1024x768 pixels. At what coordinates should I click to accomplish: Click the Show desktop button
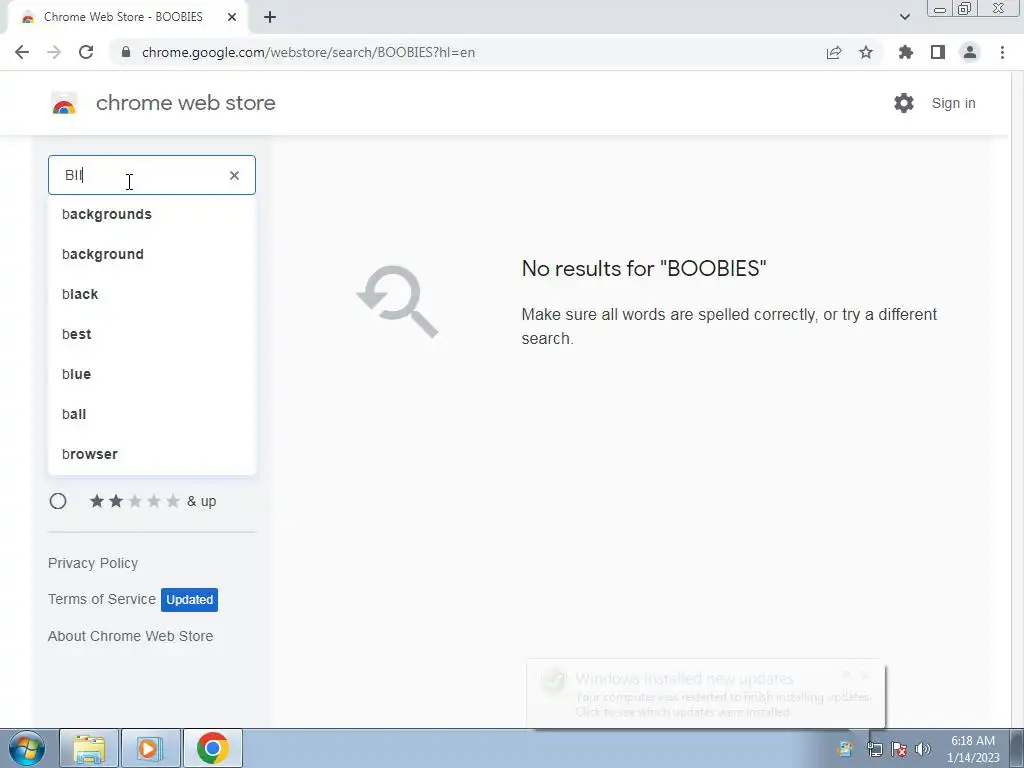tap(1017, 748)
